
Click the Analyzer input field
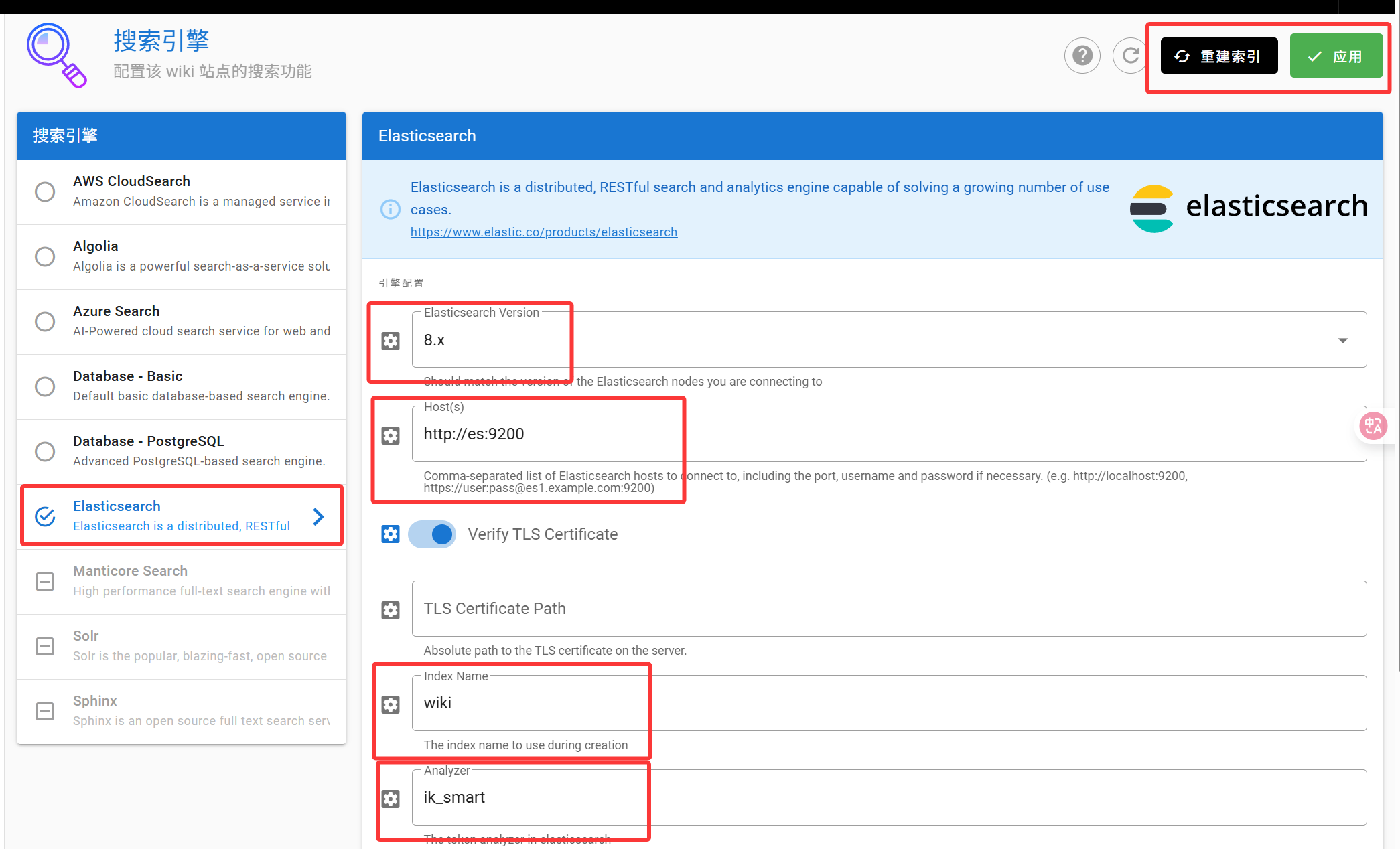click(x=889, y=797)
